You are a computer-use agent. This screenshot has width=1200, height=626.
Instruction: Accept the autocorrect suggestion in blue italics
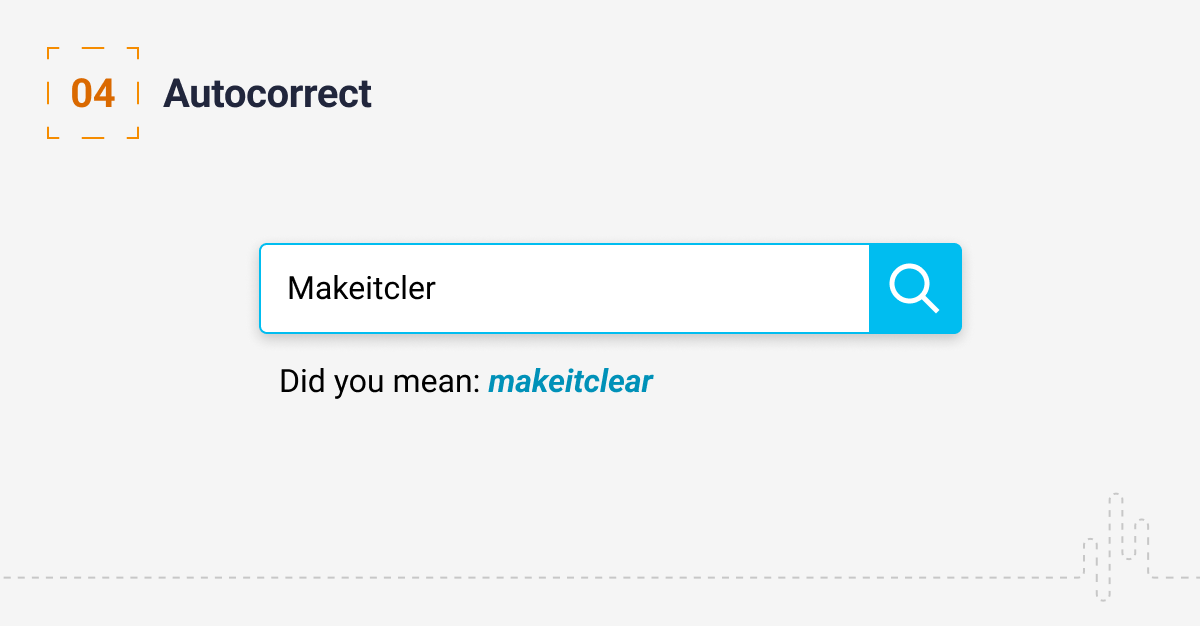pyautogui.click(x=570, y=382)
